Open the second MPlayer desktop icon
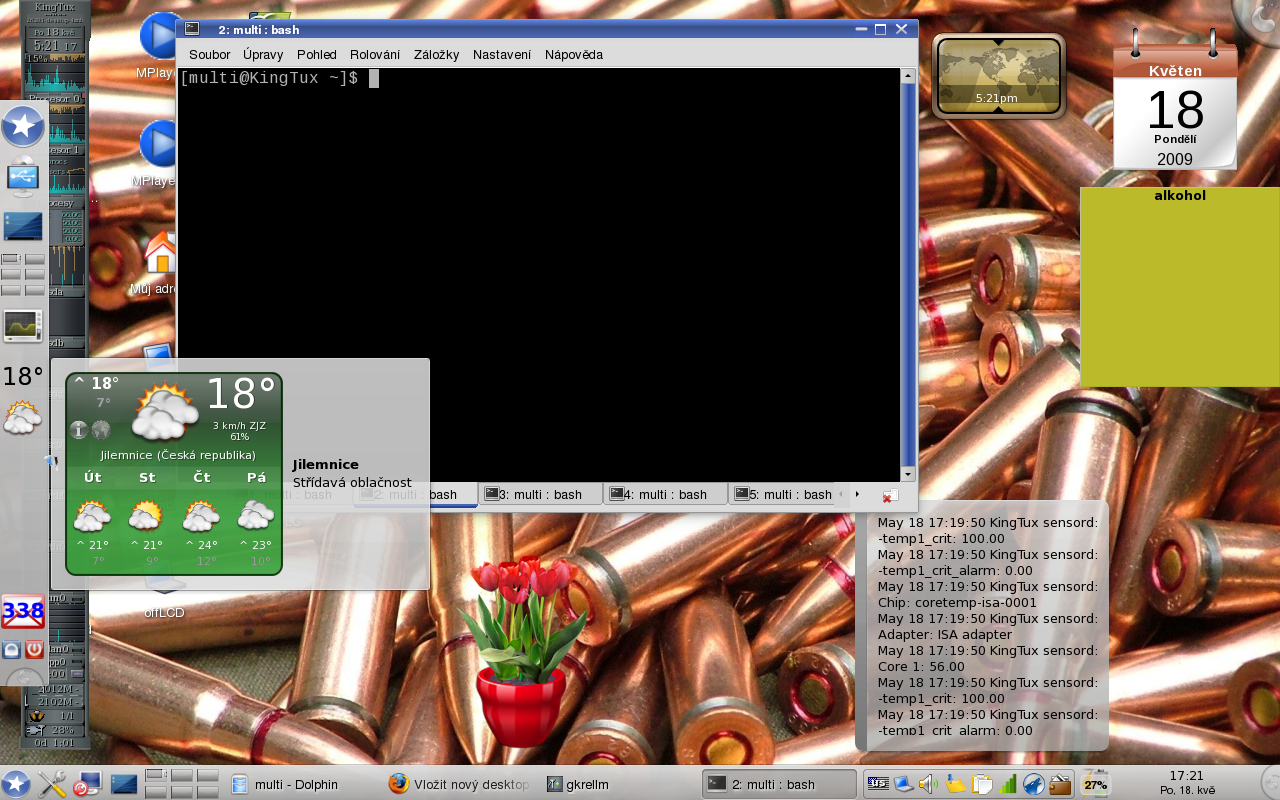Viewport: 1280px width, 800px height. [158, 143]
